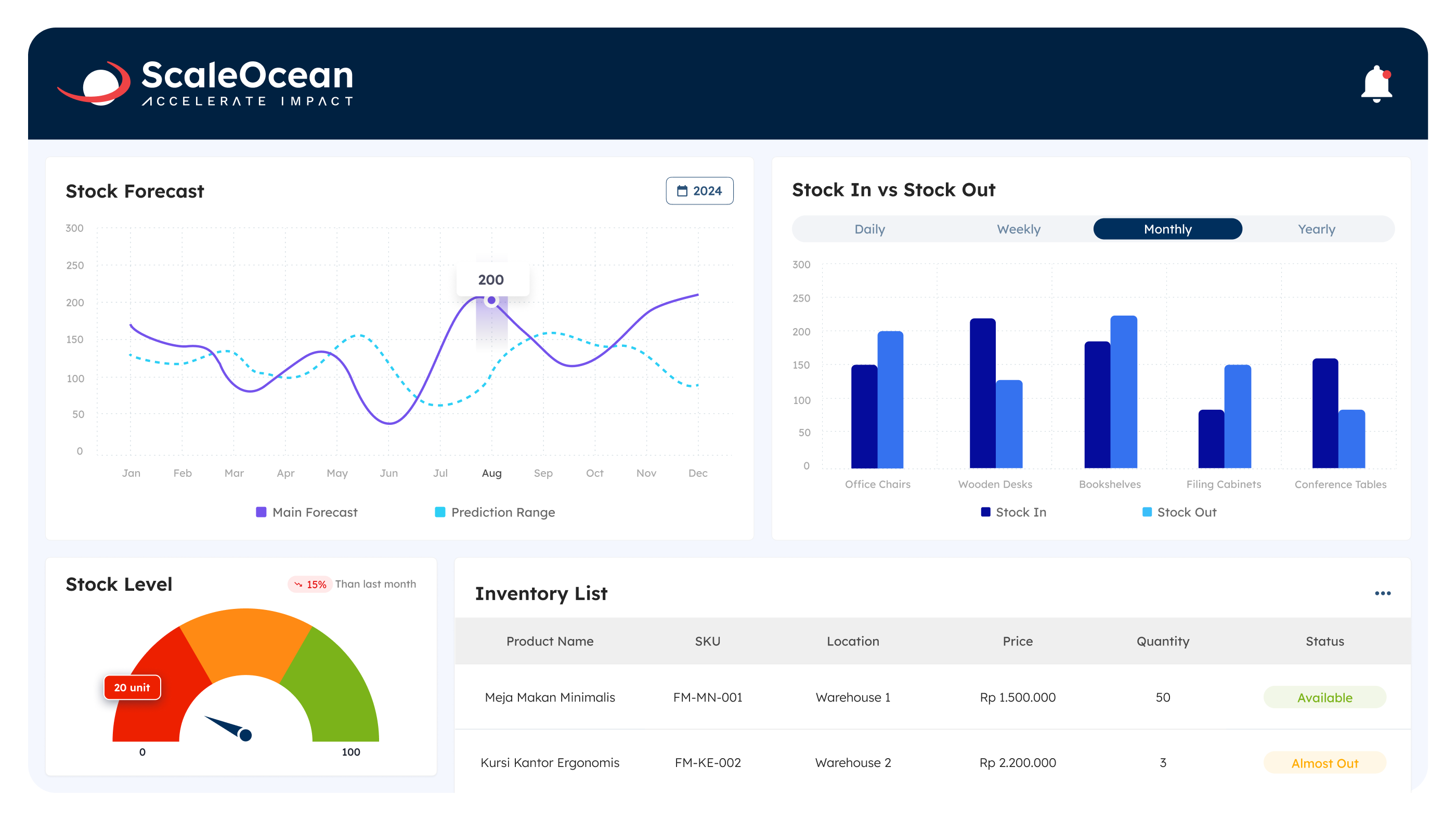Sort by Quantity column header
This screenshot has width=1456, height=819.
point(1163,641)
